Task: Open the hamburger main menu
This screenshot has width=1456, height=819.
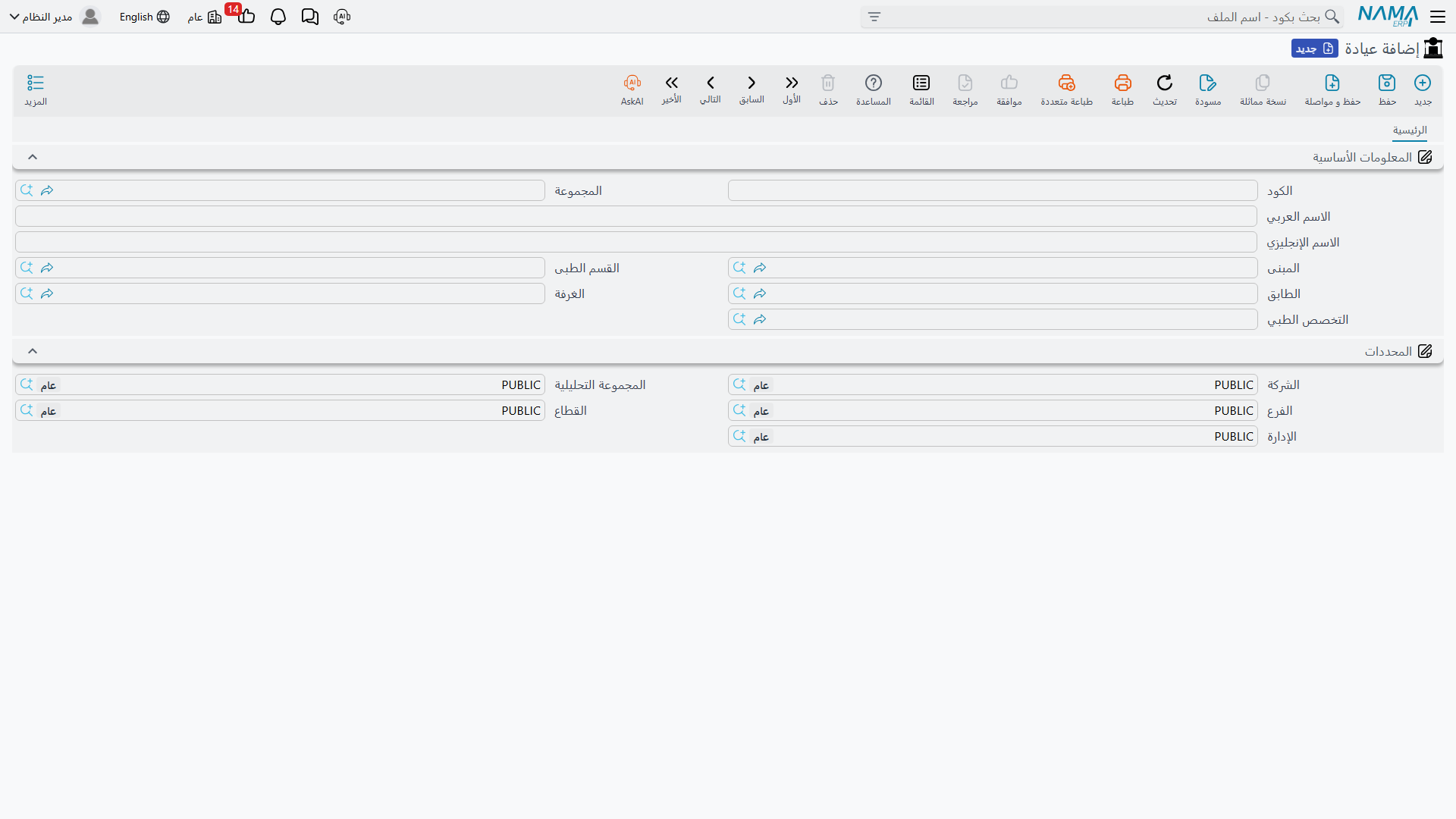Action: pos(1438,17)
